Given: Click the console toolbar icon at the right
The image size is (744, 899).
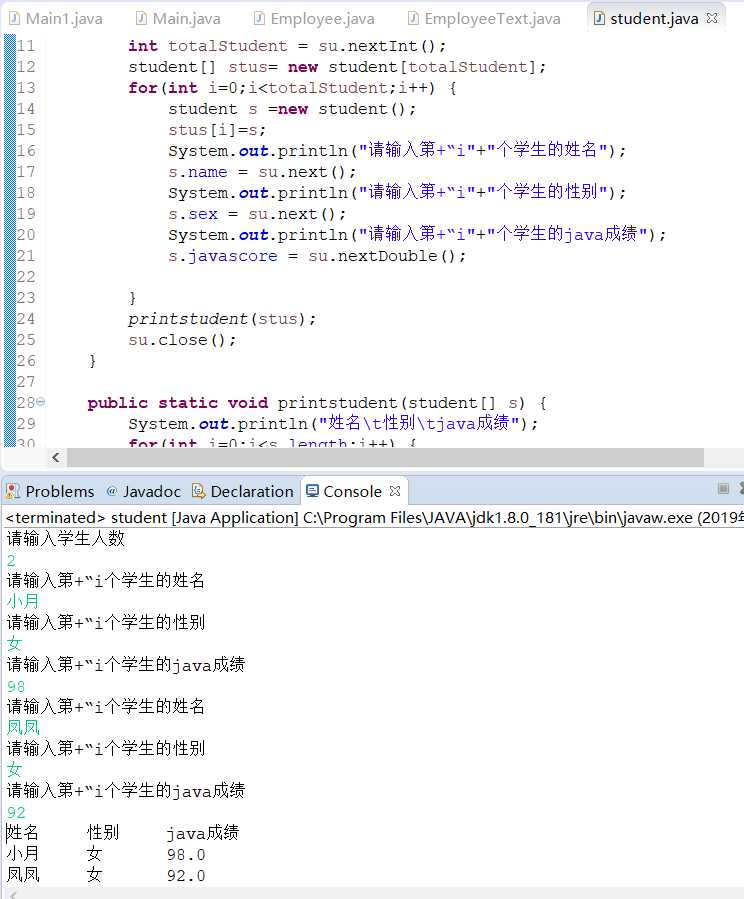Looking at the screenshot, I should (x=723, y=488).
